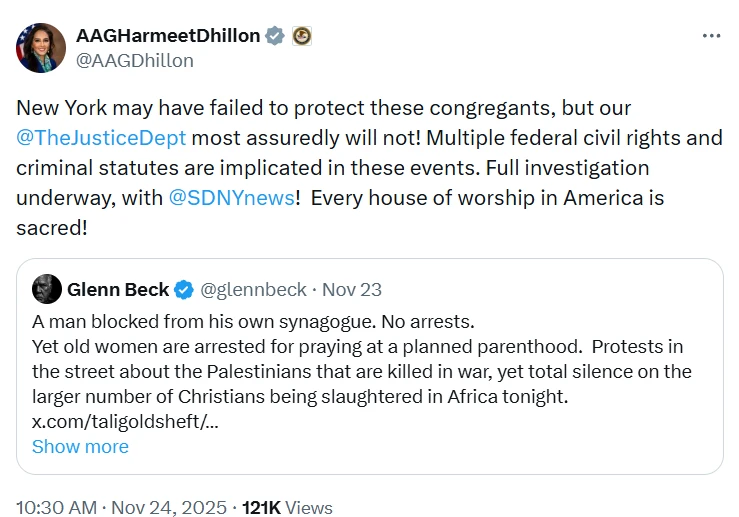Click quoted text about Christians slaughtered in Africa

(300, 397)
